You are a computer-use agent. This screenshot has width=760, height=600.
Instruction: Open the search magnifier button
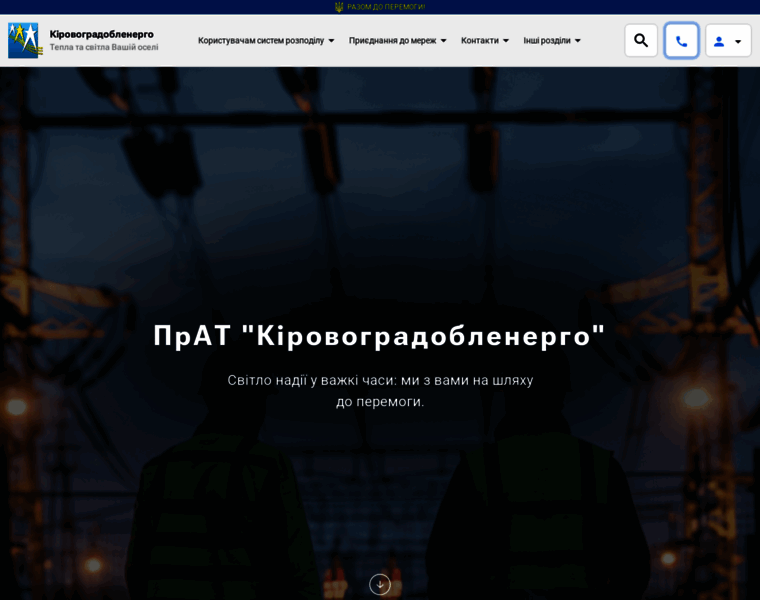click(641, 41)
